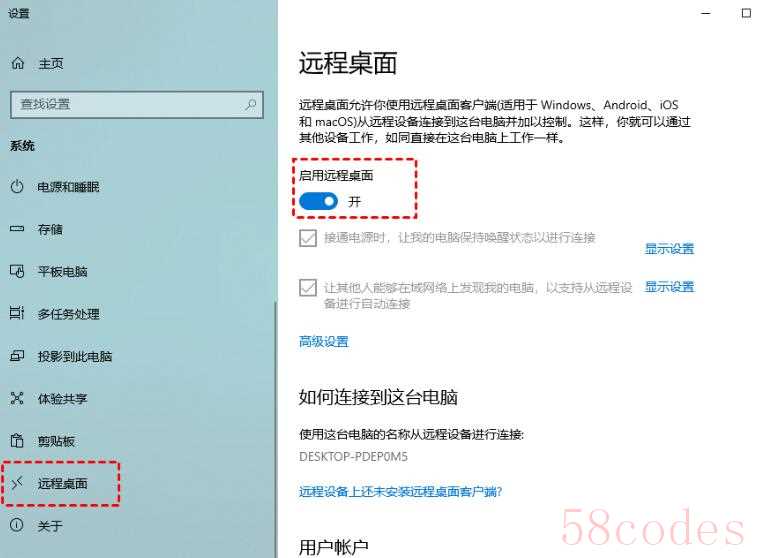760x558 pixels.
Task: Click the first 显示设置 link
Action: point(669,249)
